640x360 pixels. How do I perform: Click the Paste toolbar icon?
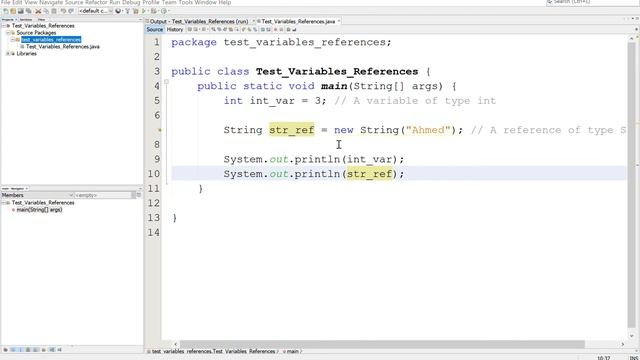54,11
